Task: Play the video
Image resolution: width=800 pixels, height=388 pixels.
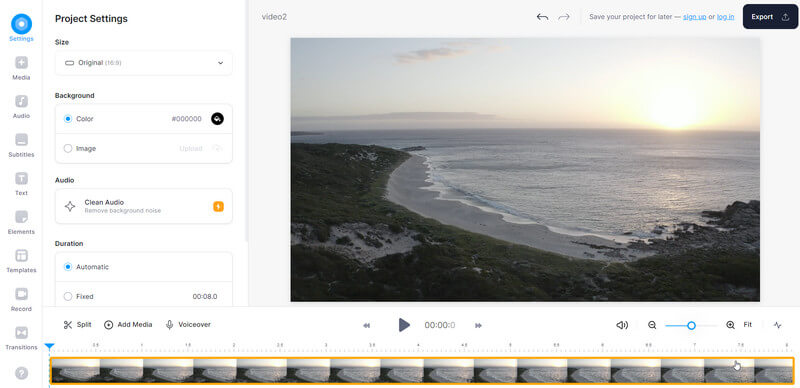Action: click(404, 325)
